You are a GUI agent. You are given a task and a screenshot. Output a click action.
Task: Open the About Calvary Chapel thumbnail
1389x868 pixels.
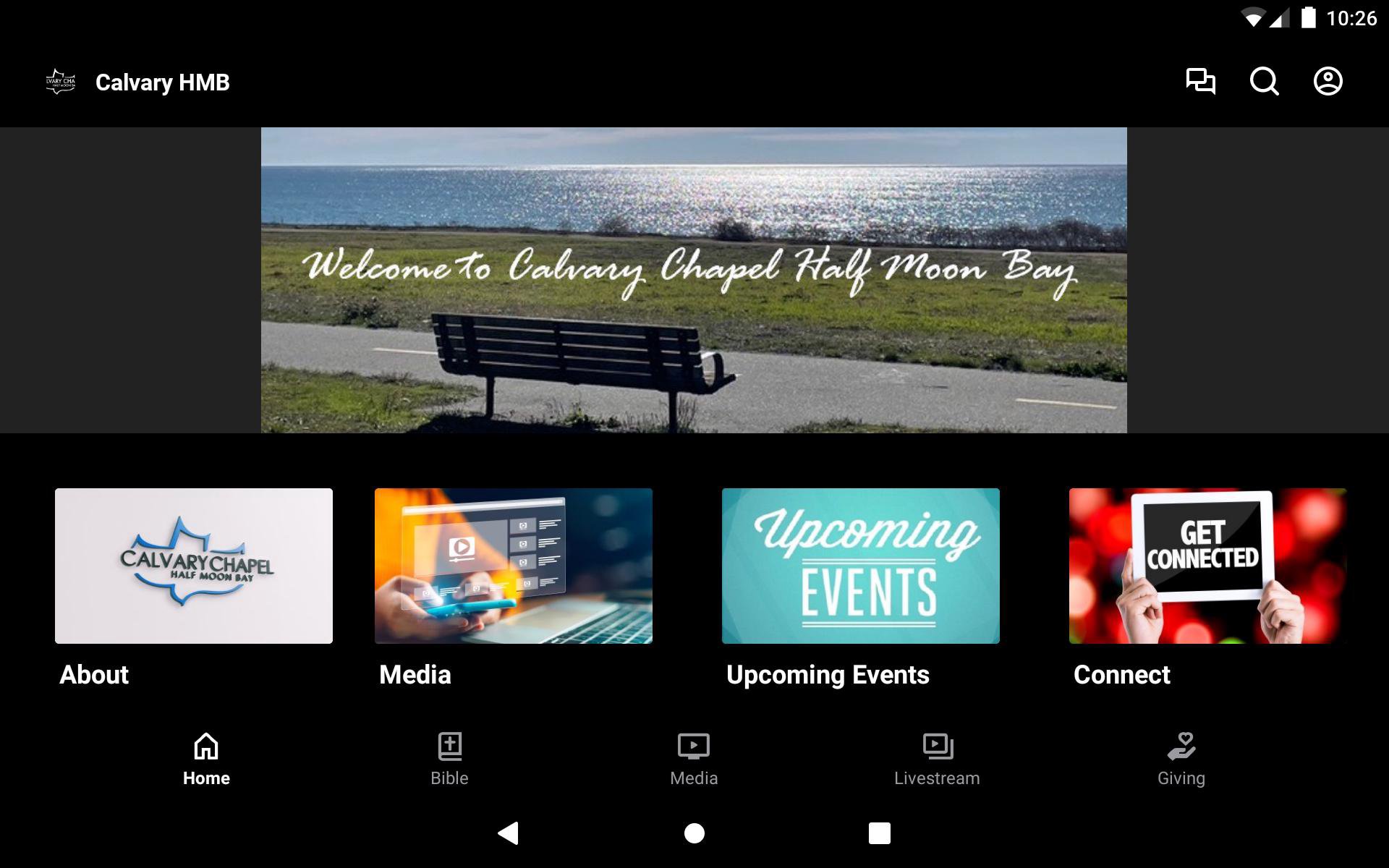(x=194, y=566)
